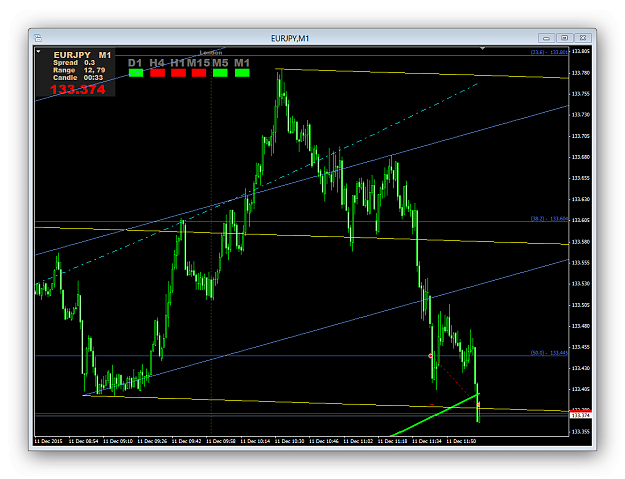The width and height of the screenshot is (625, 479).
Task: Click 133.805 on the price scale
Action: [x=581, y=51]
